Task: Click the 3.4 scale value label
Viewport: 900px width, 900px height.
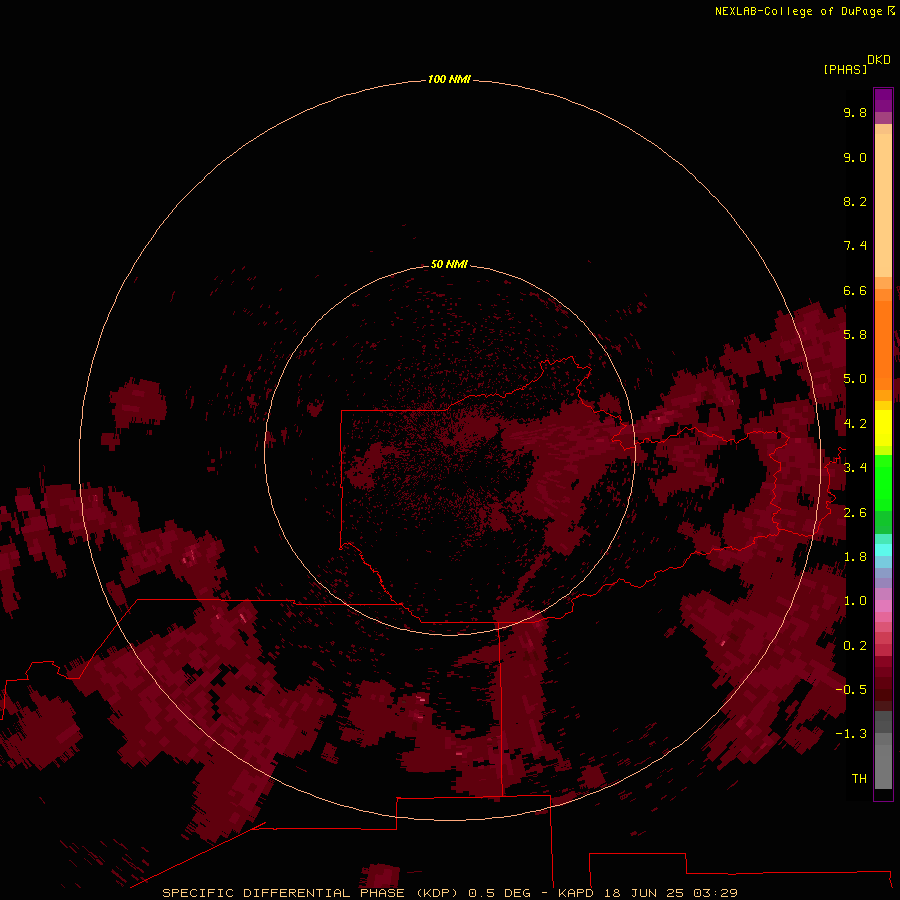Action: (855, 468)
